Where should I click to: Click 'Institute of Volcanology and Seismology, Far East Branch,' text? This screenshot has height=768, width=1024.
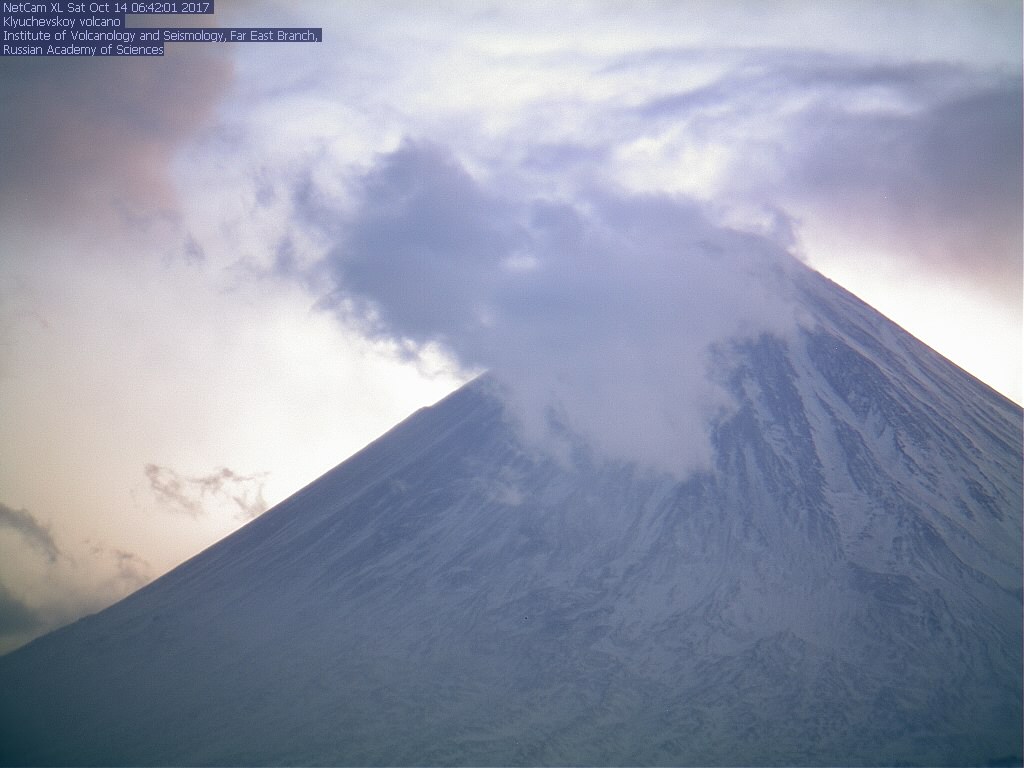point(161,36)
